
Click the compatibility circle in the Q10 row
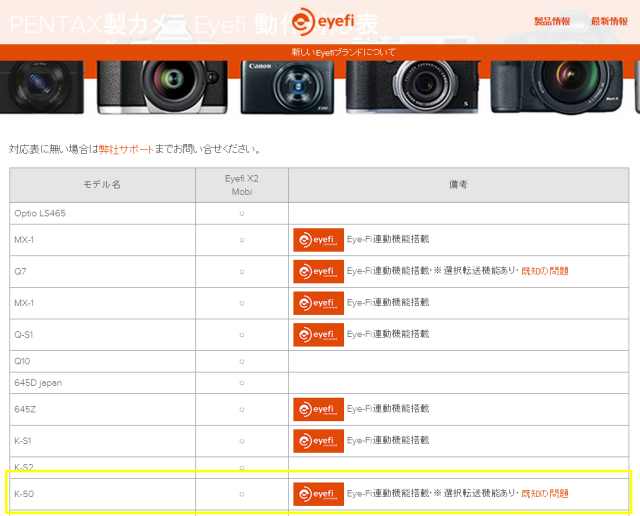tap(242, 361)
